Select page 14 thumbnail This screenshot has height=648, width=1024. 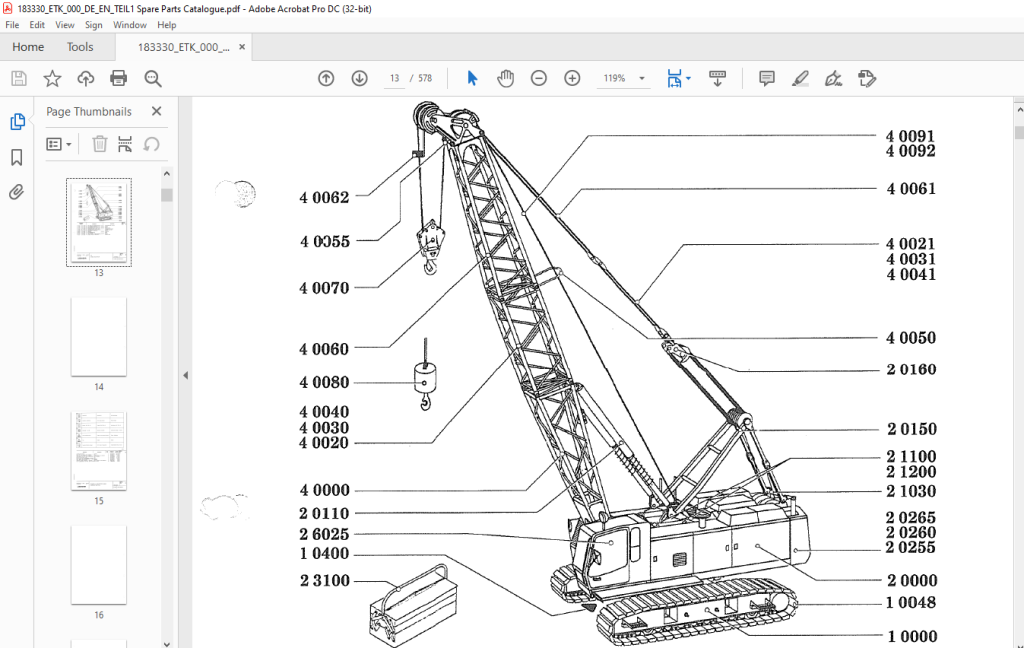coord(99,337)
